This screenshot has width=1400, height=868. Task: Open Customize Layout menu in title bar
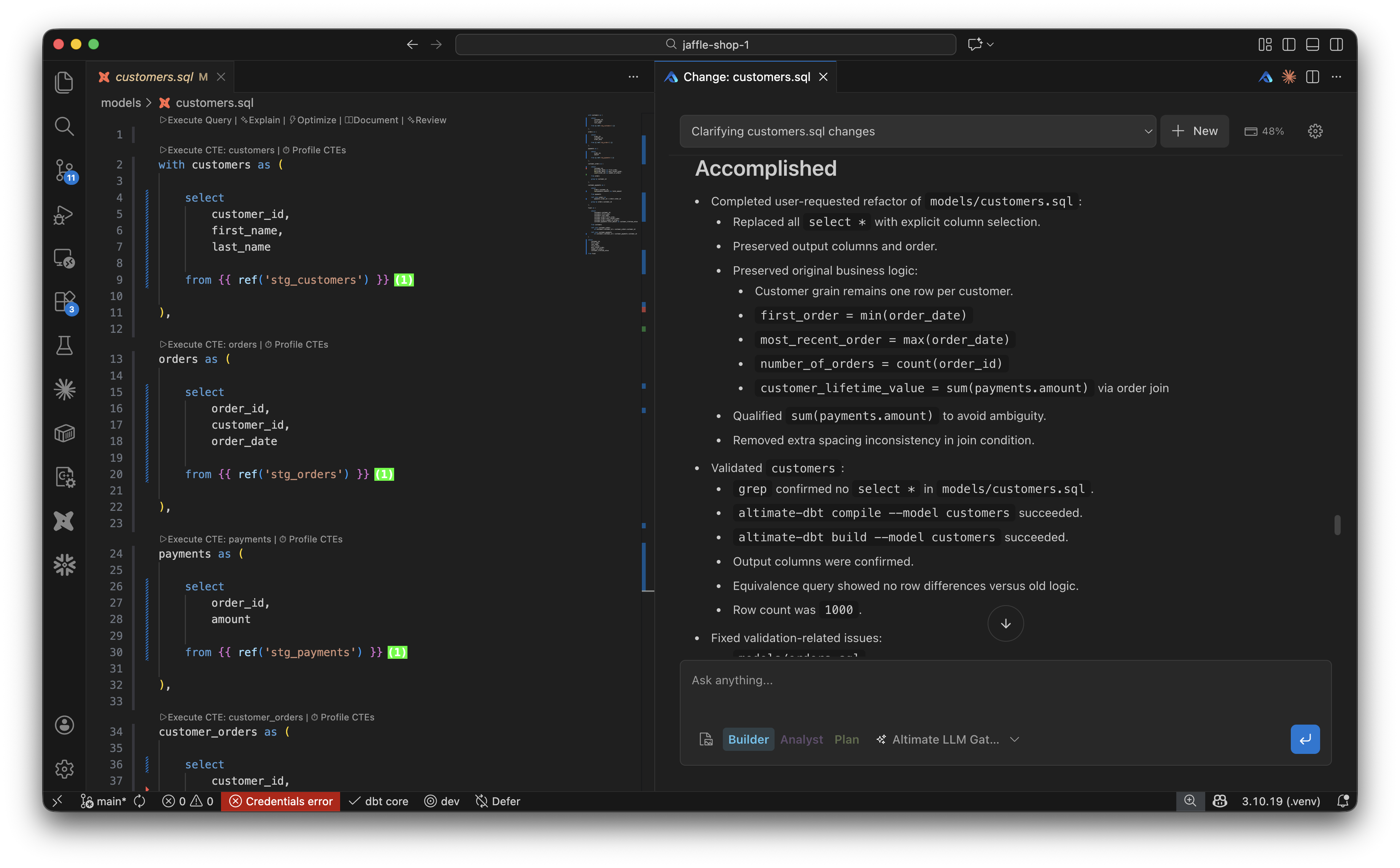point(1265,44)
